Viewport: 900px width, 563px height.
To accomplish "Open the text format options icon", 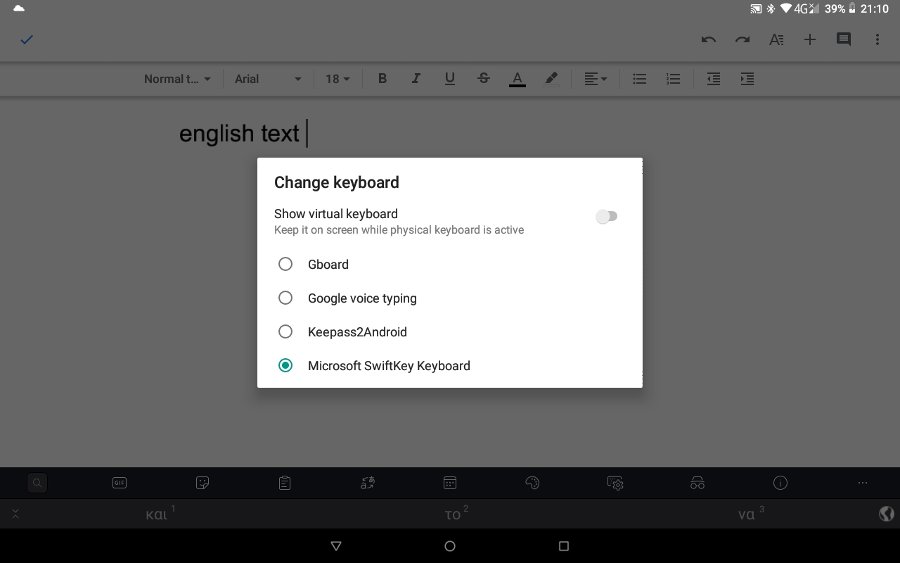I will (x=776, y=40).
